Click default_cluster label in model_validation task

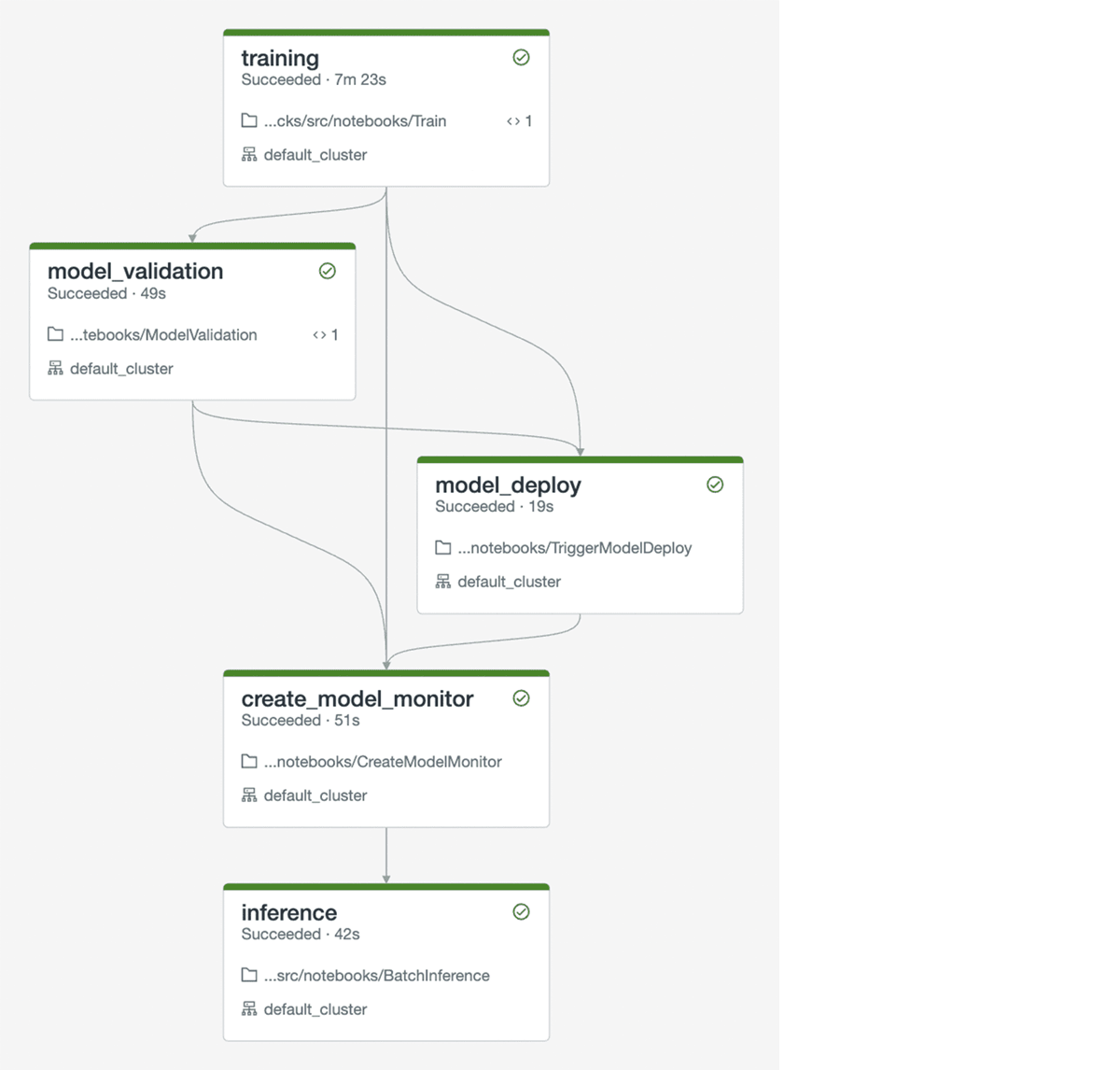pyautogui.click(x=121, y=369)
